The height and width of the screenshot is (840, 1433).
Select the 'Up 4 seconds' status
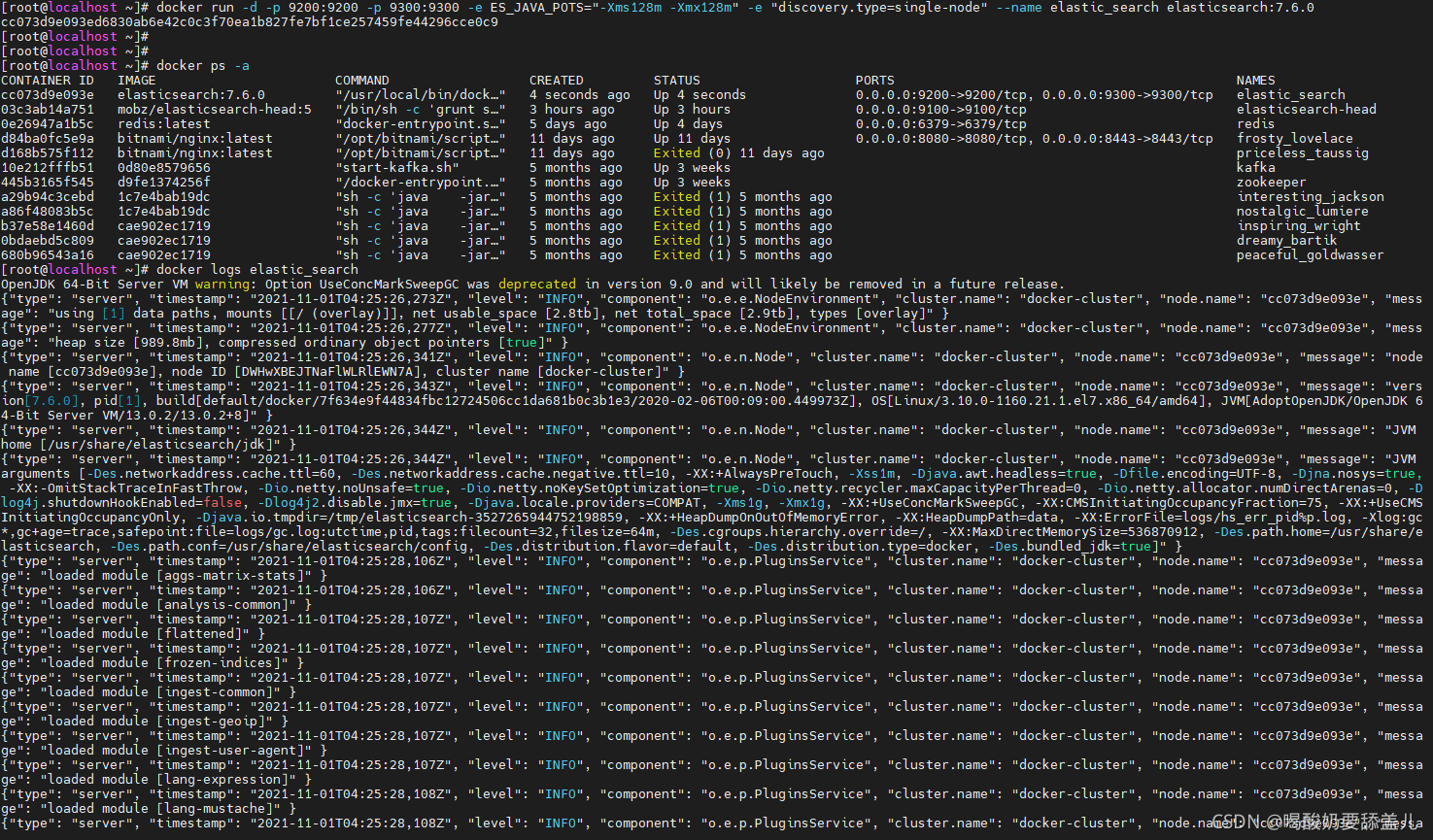[700, 95]
